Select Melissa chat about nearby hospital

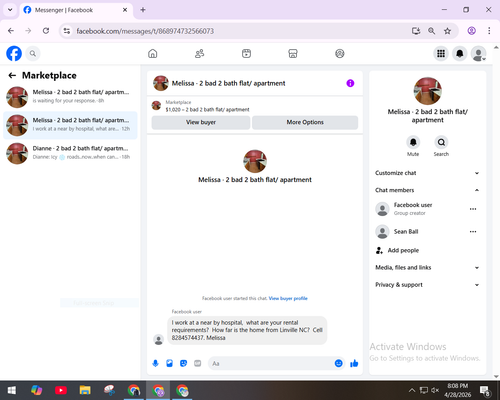coord(70,125)
